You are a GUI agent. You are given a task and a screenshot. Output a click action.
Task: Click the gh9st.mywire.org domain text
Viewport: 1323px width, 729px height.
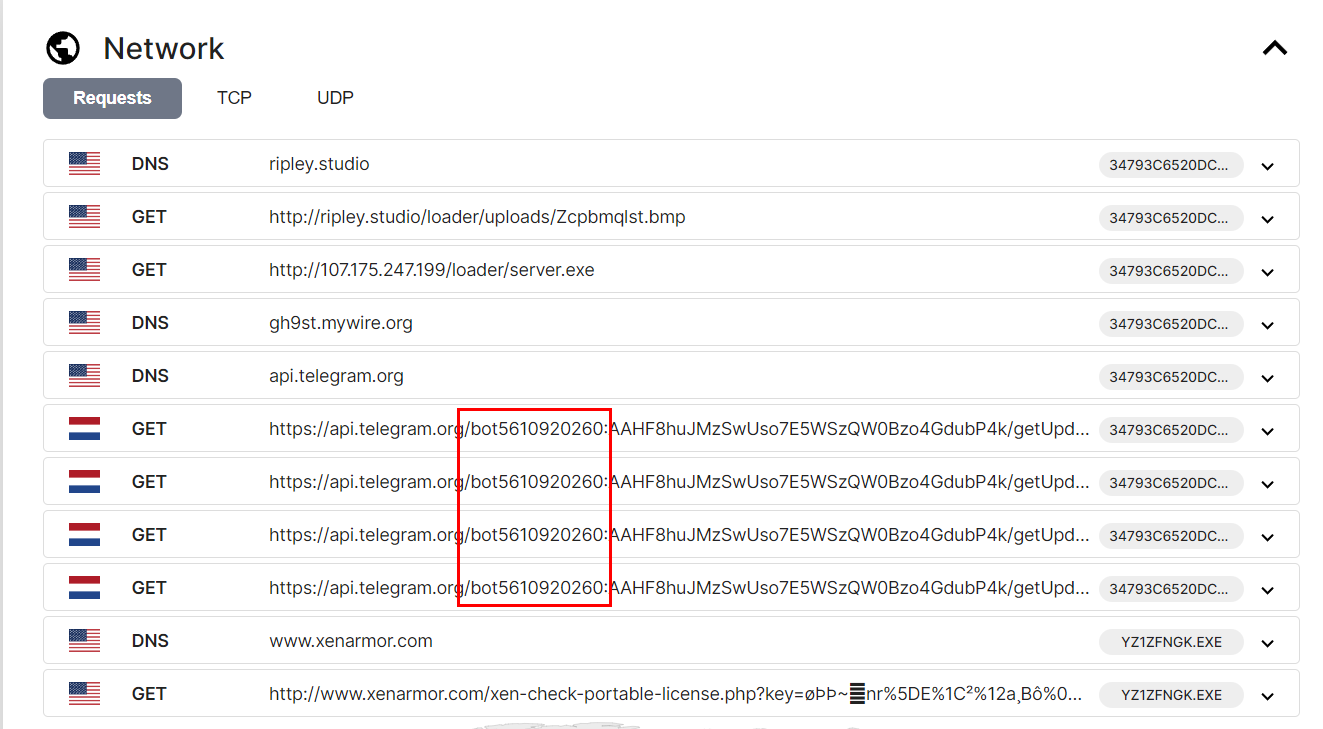coord(341,323)
